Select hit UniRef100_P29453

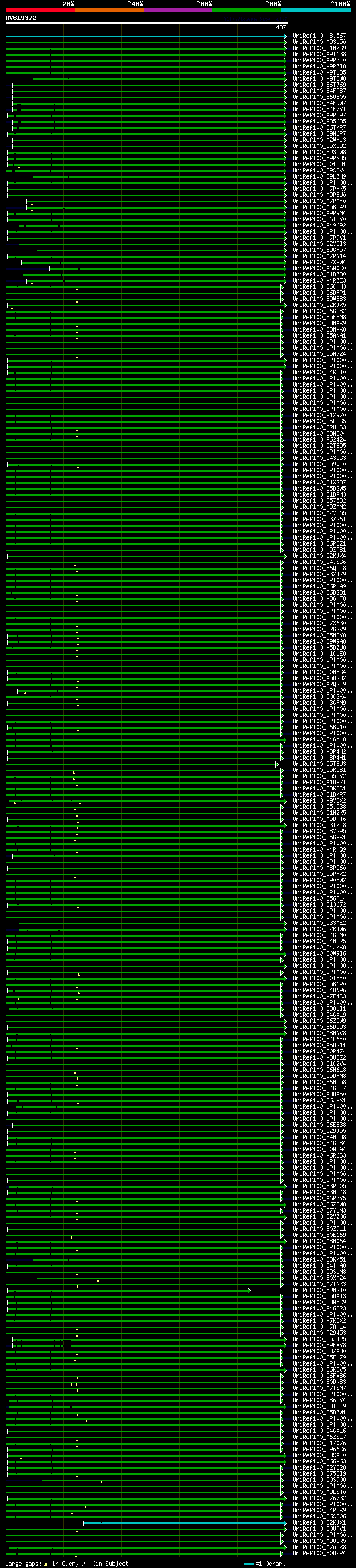click(x=319, y=1333)
